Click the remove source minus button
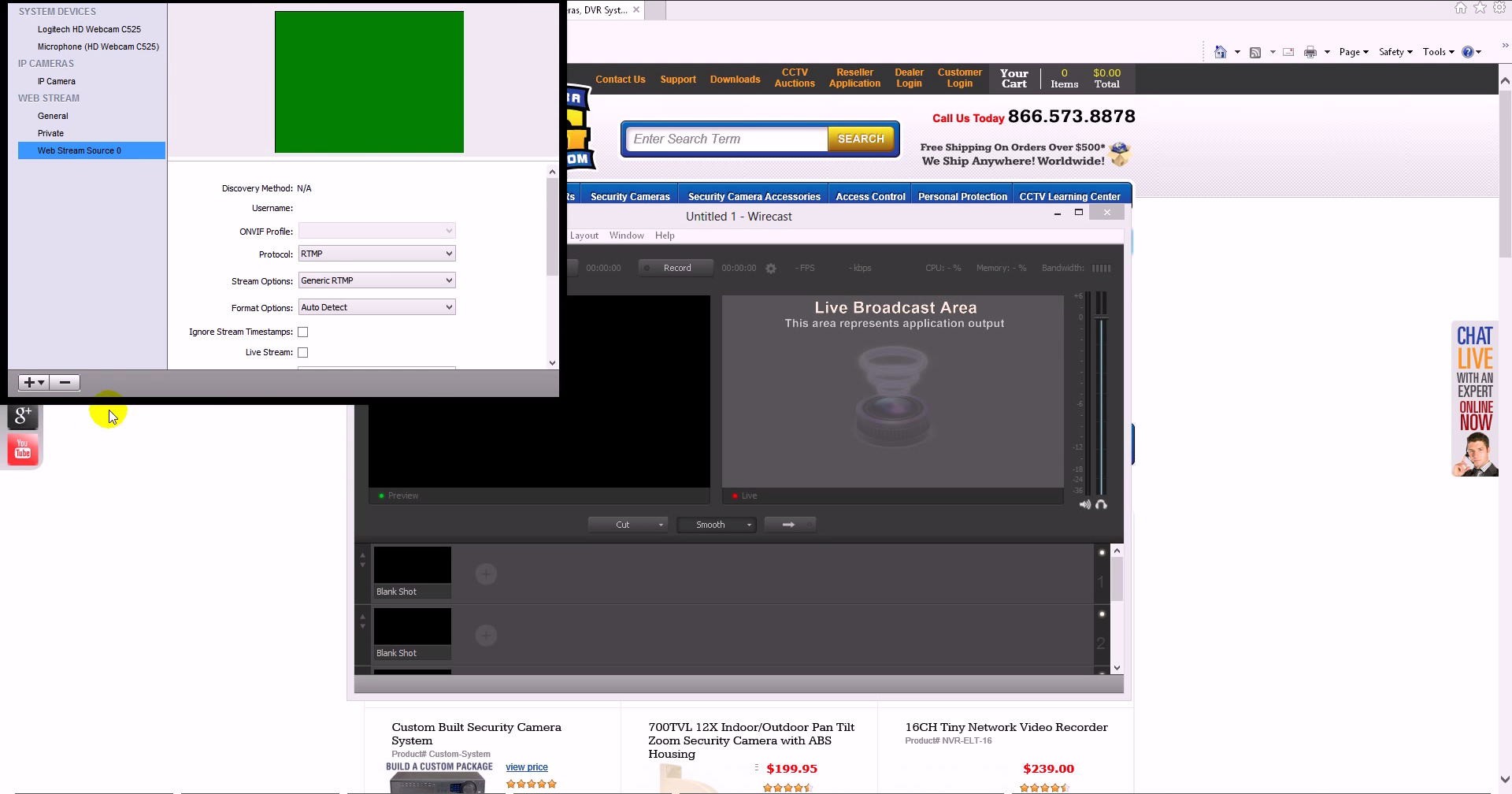The image size is (1512, 794). tap(65, 382)
